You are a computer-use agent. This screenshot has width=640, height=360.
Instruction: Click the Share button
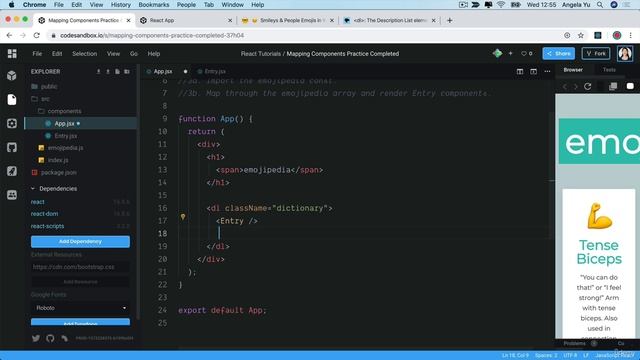point(558,53)
